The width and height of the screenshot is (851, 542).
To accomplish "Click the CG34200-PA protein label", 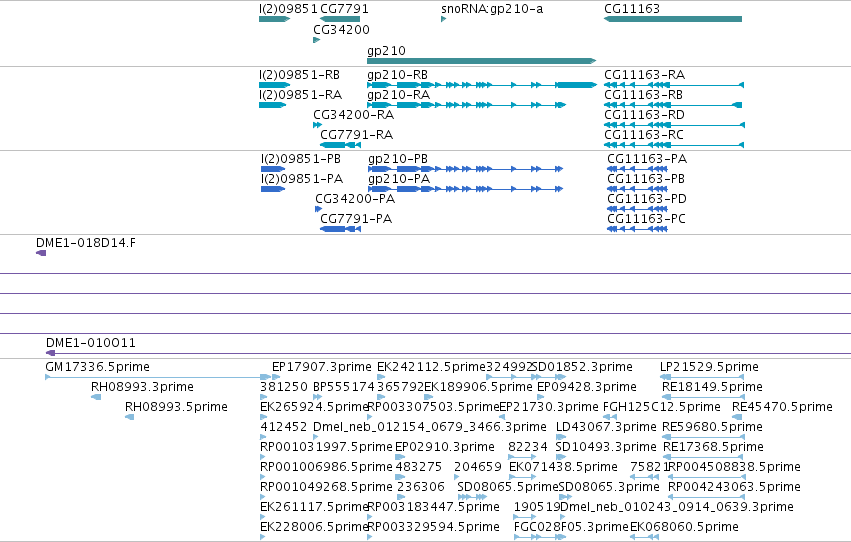I will click(355, 199).
